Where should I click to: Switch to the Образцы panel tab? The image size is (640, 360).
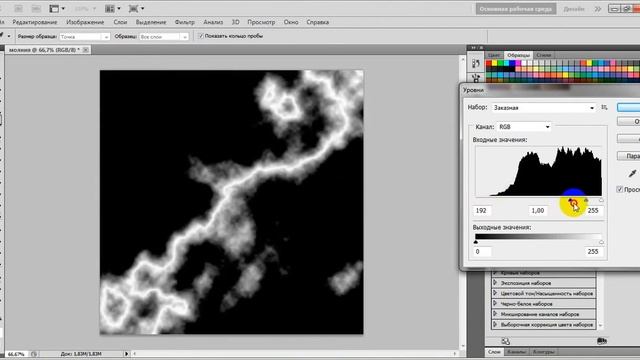tap(518, 55)
